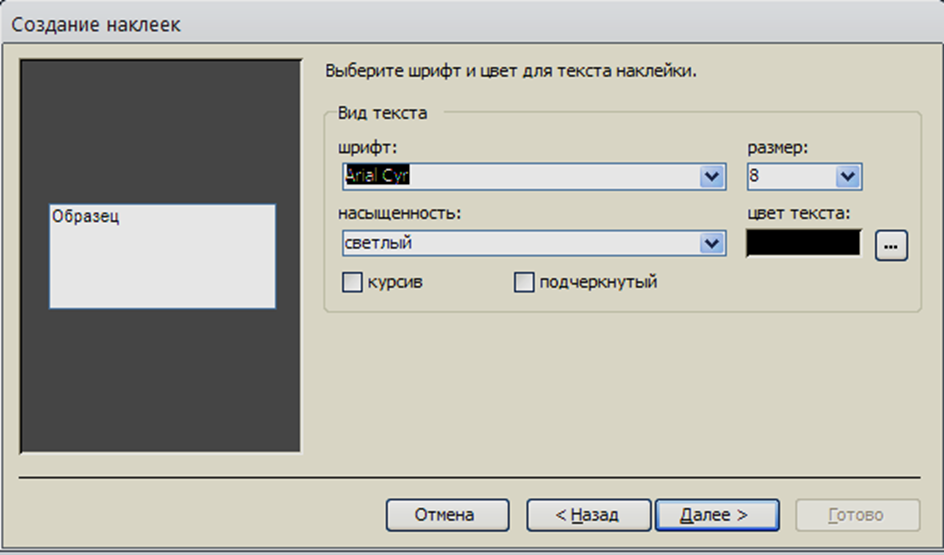The width and height of the screenshot is (944, 555).
Task: Enable the курсив checkbox
Action: point(352,282)
